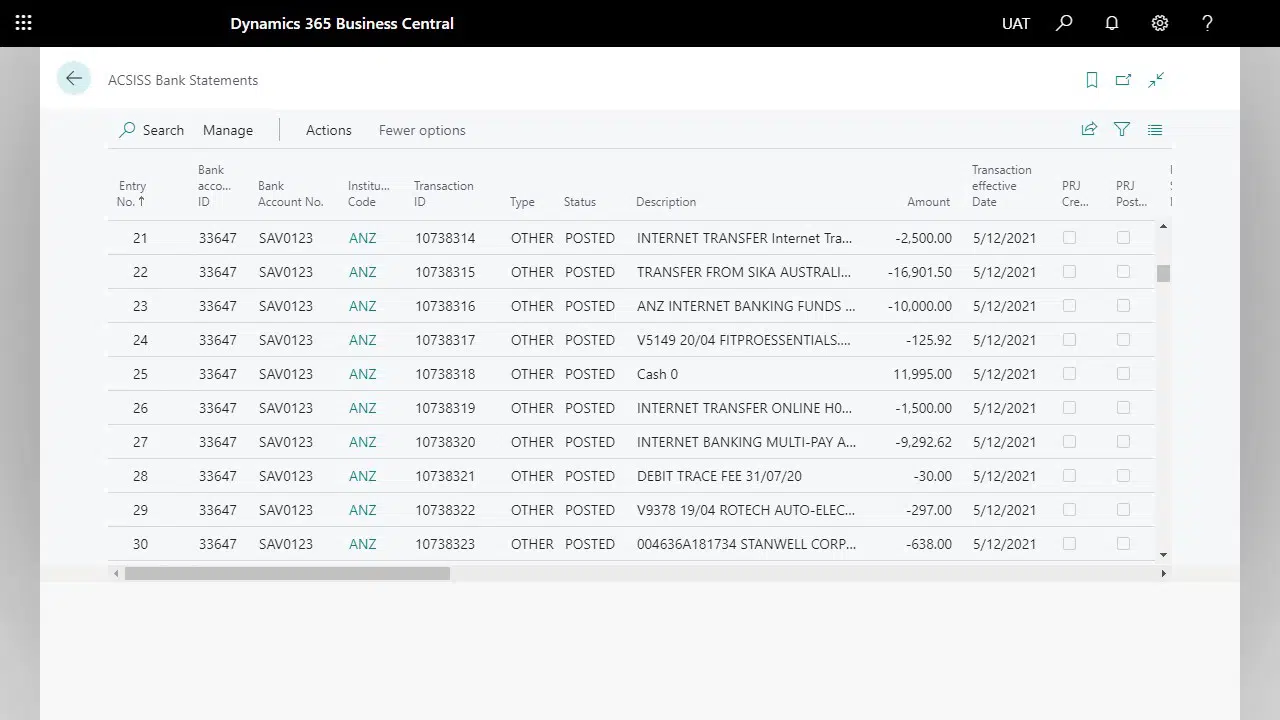Search the bank statements list
This screenshot has height=720, width=1280.
click(152, 130)
